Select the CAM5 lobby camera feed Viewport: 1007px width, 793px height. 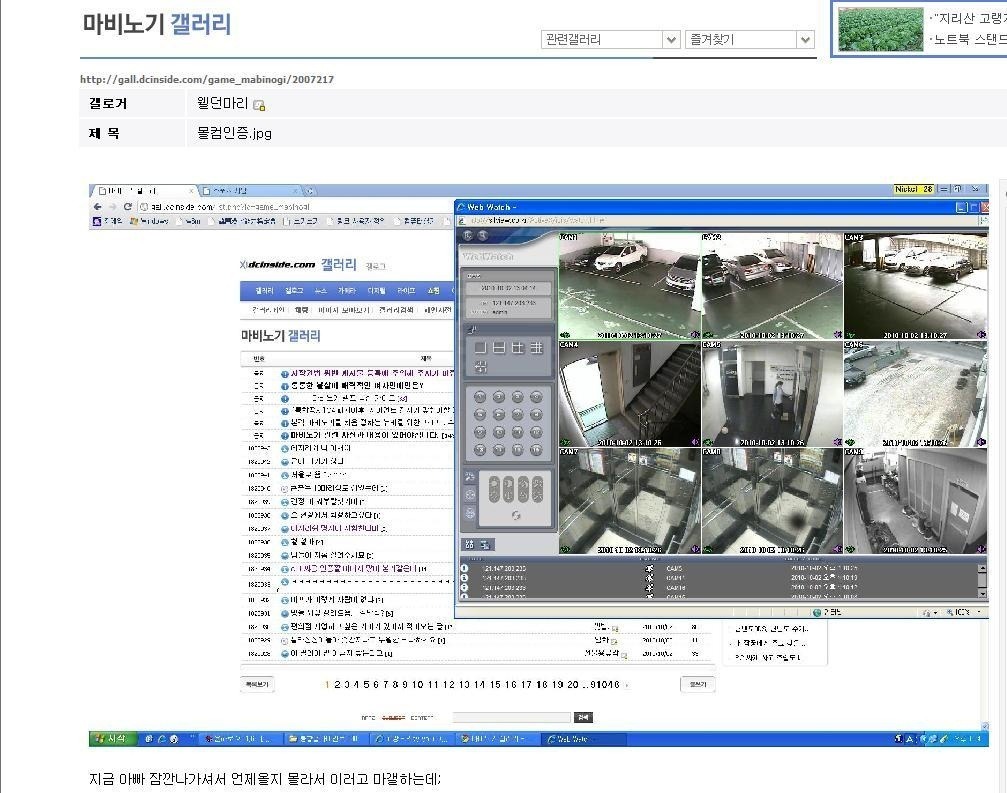[x=772, y=394]
